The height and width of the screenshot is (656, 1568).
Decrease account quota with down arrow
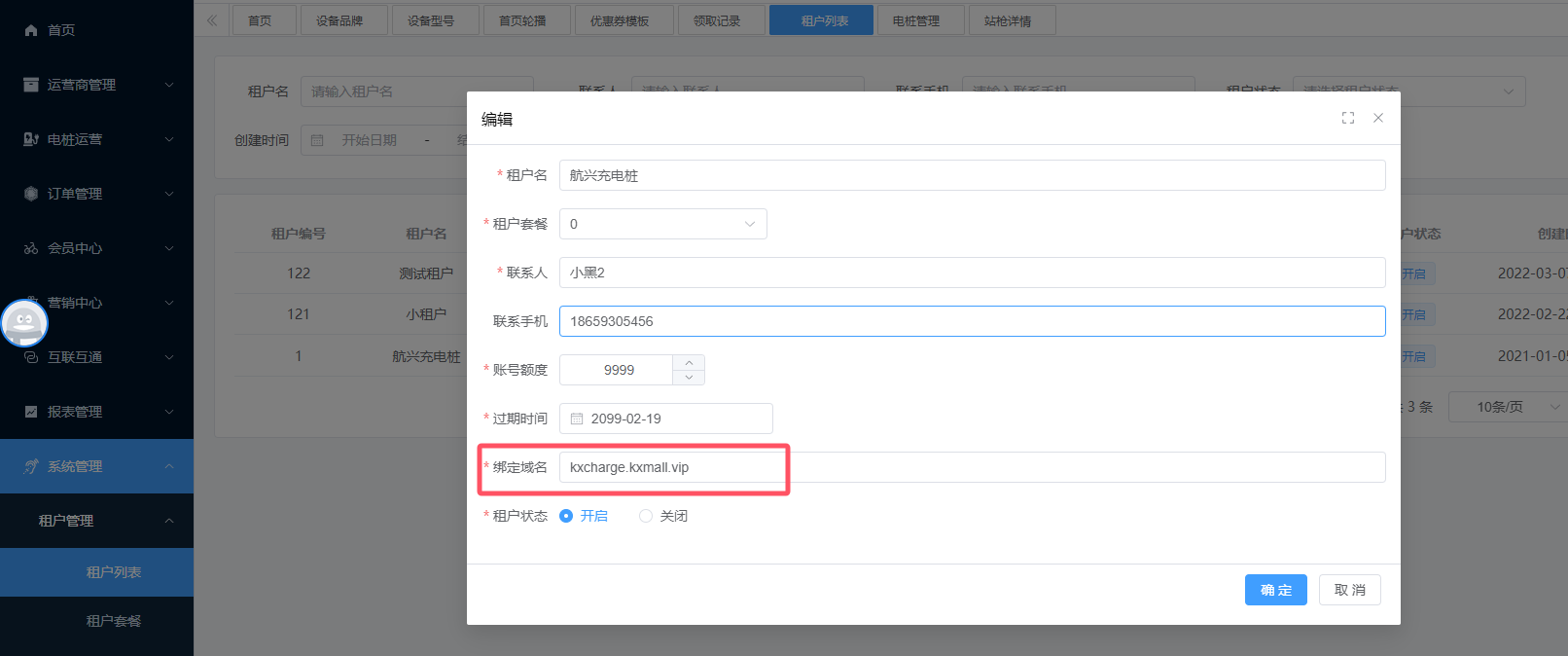pos(689,378)
